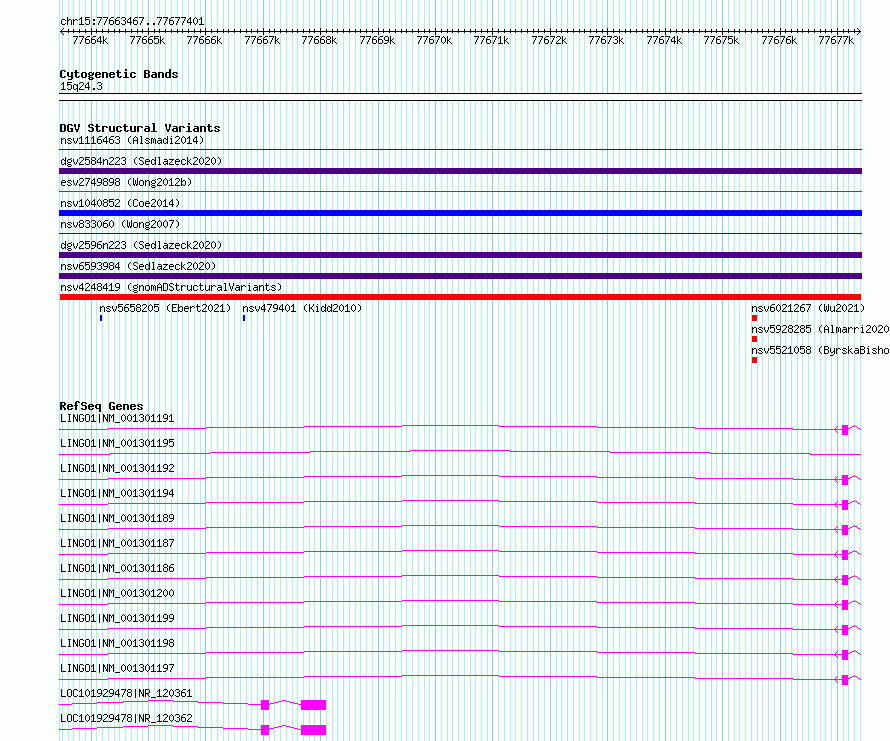Click the nsv6593984 (Sedlazeck2020) variant label
890x741 pixels.
click(x=138, y=266)
